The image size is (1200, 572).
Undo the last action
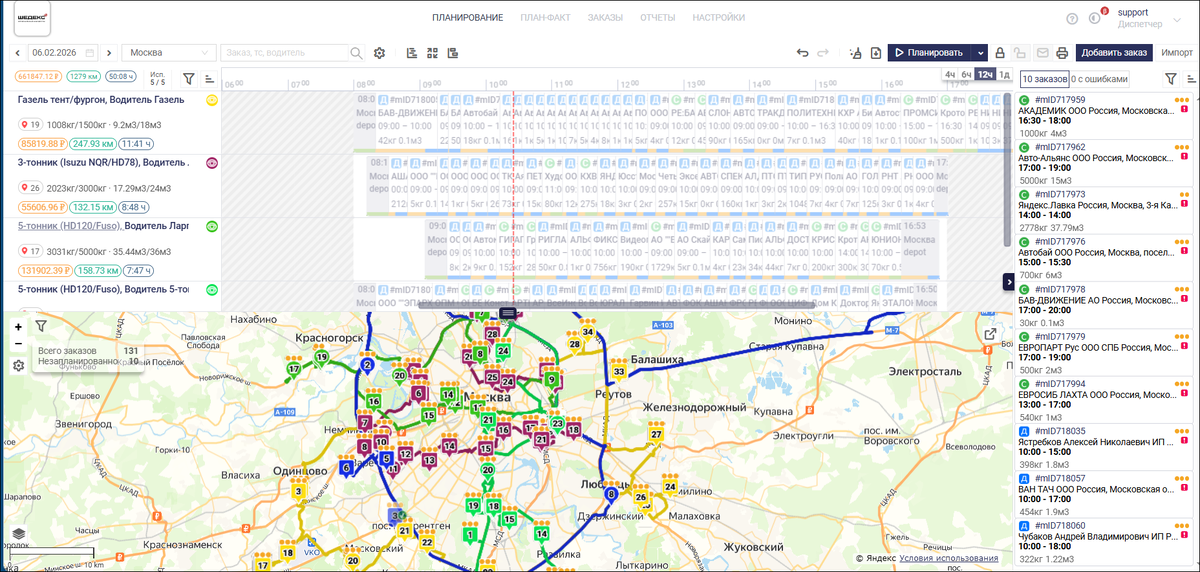pyautogui.click(x=802, y=53)
